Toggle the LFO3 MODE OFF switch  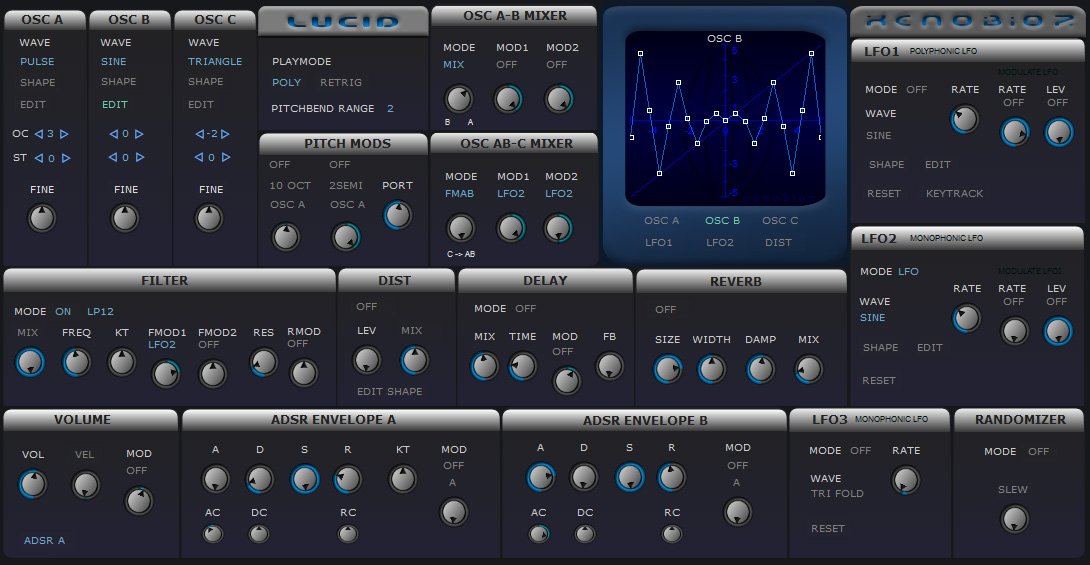[x=860, y=450]
